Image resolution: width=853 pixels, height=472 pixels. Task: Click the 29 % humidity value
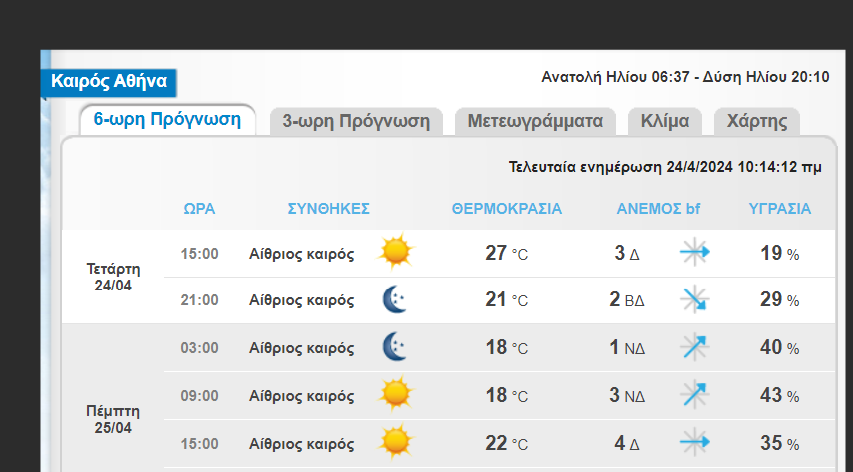[x=780, y=300]
